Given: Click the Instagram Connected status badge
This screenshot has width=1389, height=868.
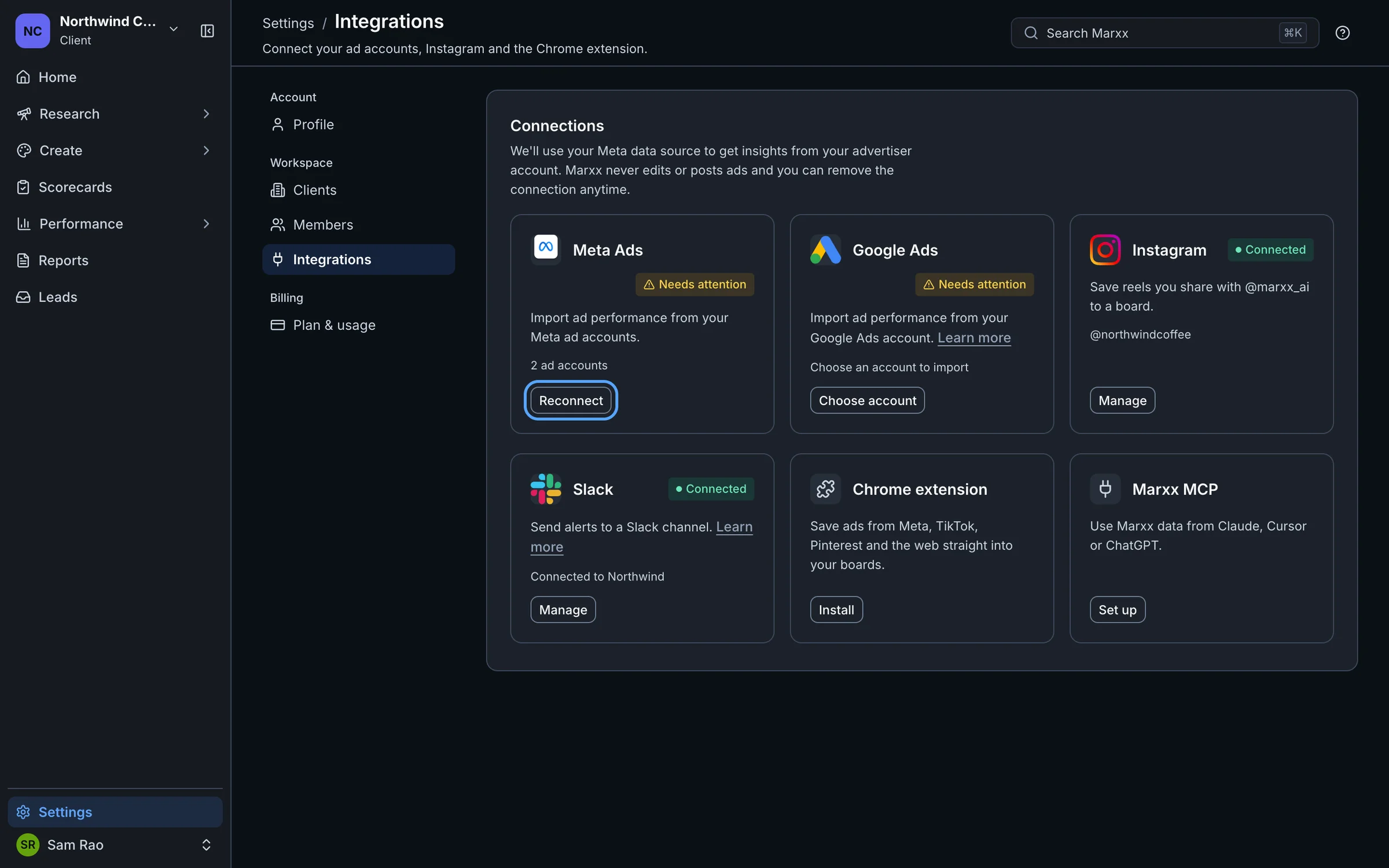Looking at the screenshot, I should pos(1270,249).
